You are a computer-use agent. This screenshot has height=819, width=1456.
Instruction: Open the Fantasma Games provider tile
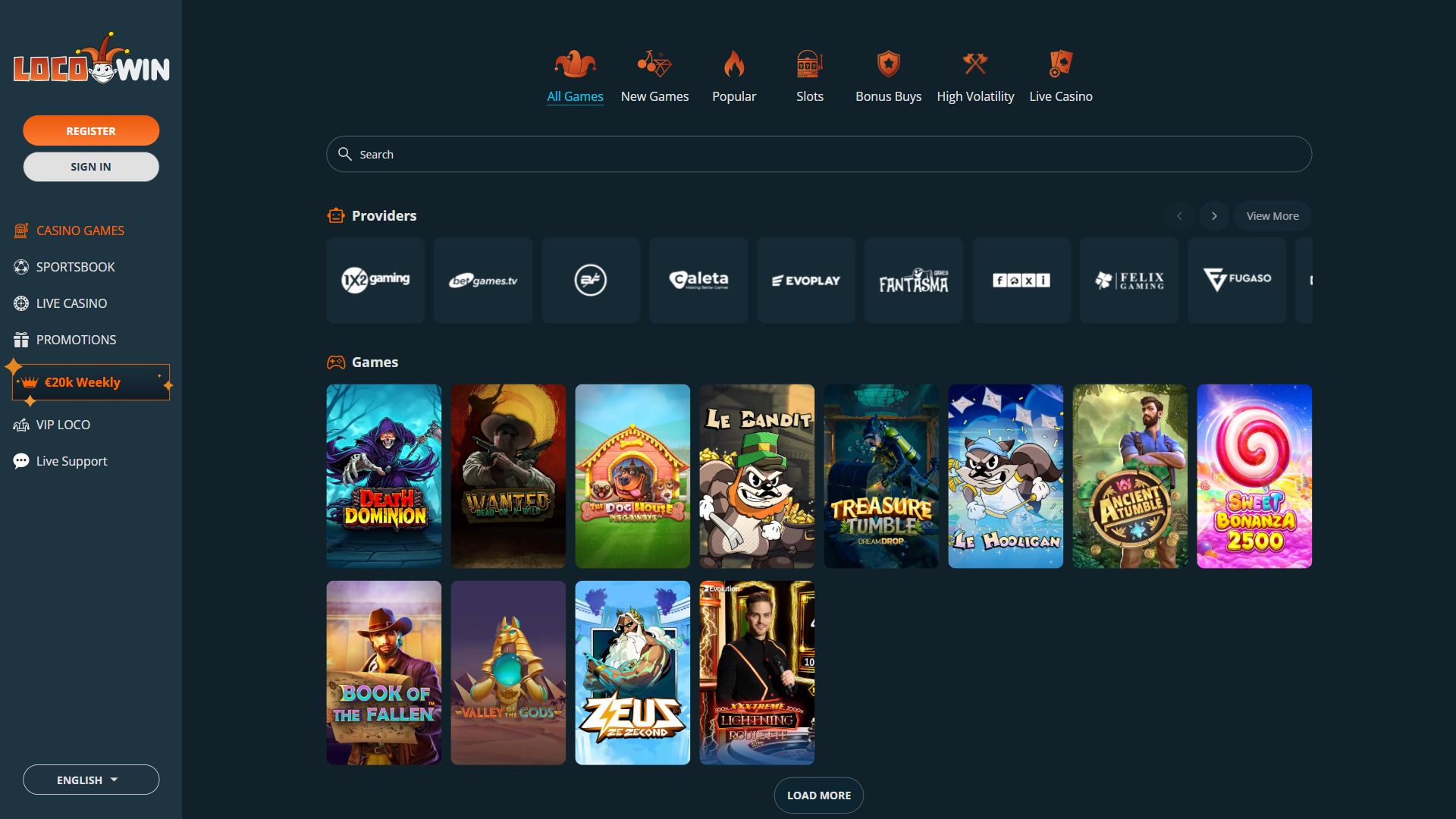point(914,280)
